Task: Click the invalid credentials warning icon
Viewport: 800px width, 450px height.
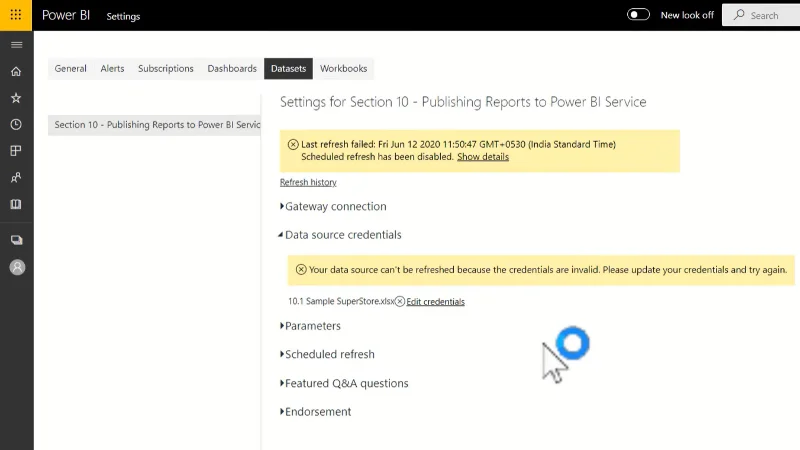Action: (301, 269)
